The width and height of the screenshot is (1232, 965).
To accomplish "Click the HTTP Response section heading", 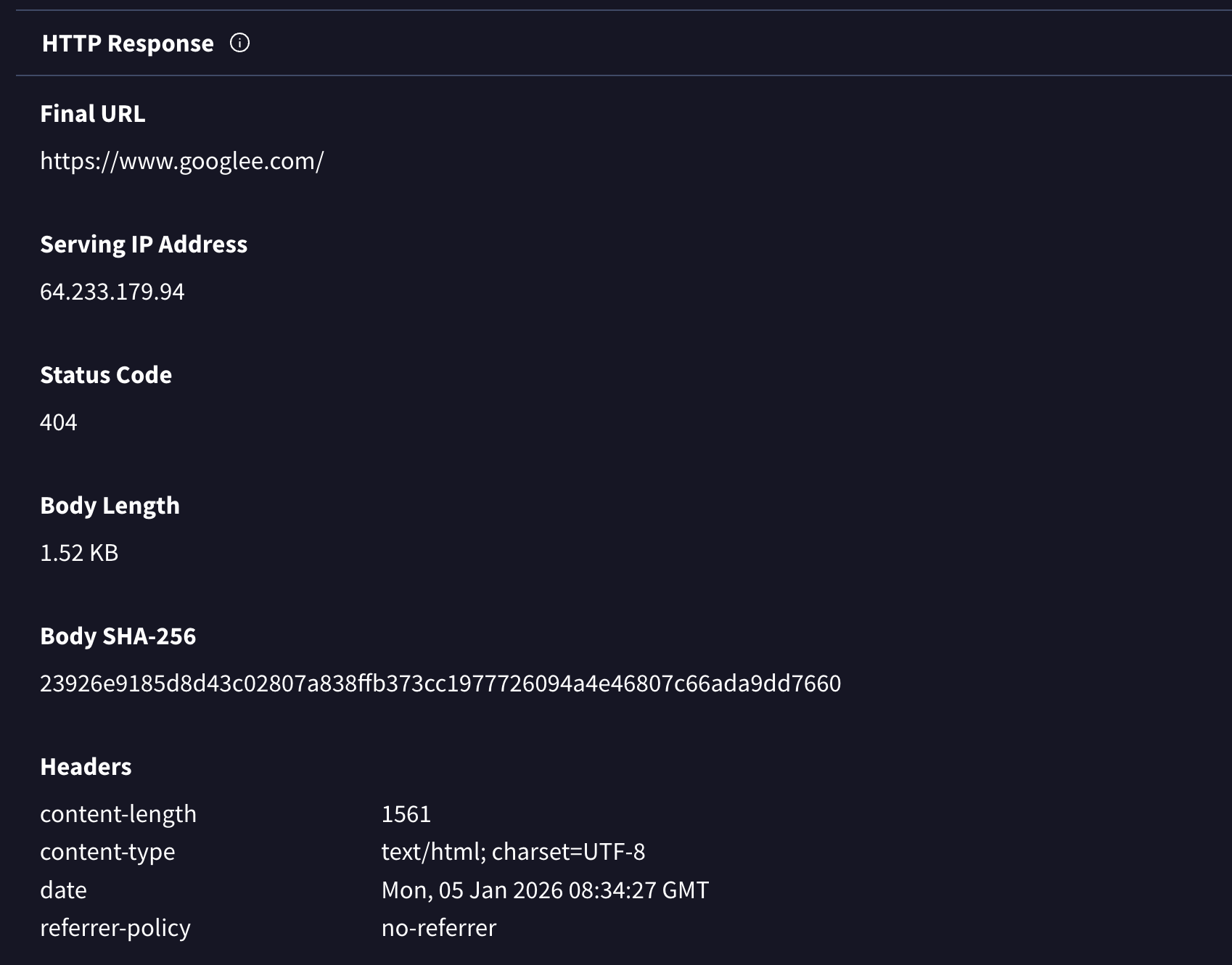I will click(128, 44).
